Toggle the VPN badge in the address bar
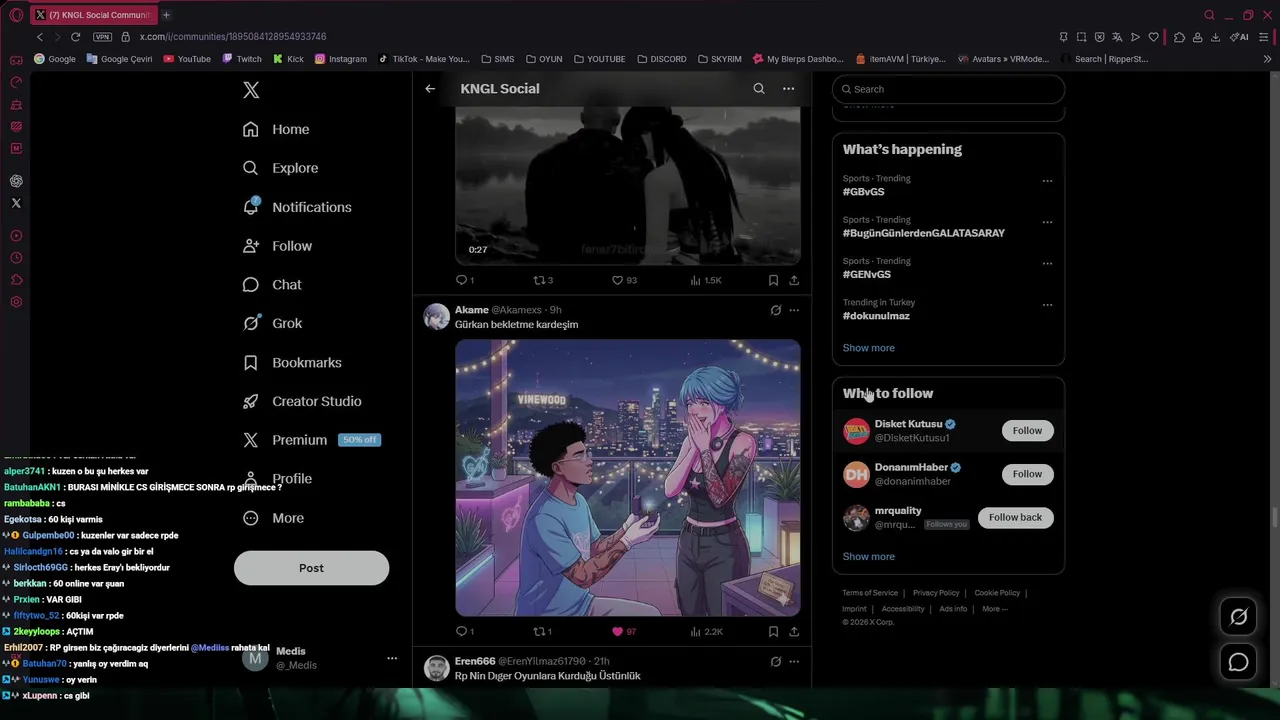 [x=102, y=37]
